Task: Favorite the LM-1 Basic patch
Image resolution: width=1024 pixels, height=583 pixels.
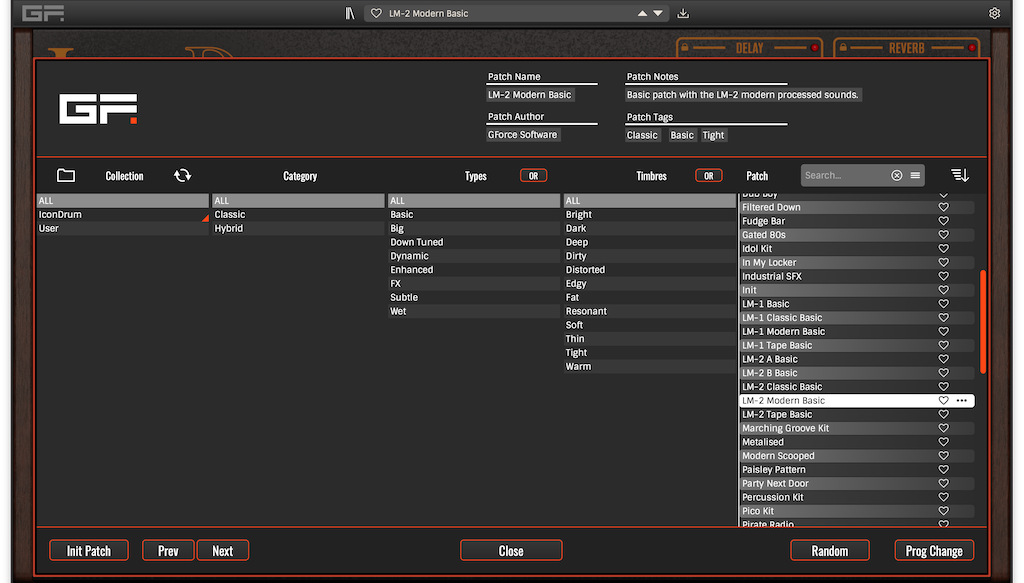Action: coord(944,304)
